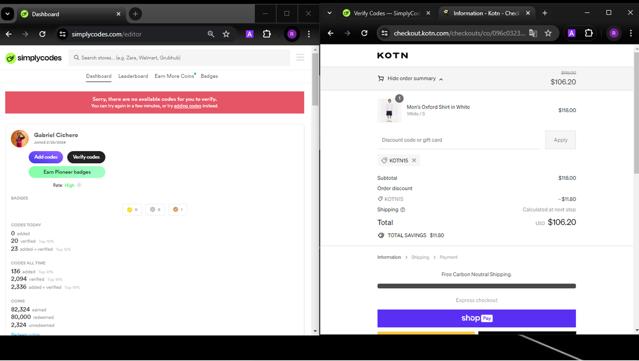This screenshot has height=361, width=639.
Task: Switch to Verify Codes — SimplyCodes tab
Action: [386, 13]
